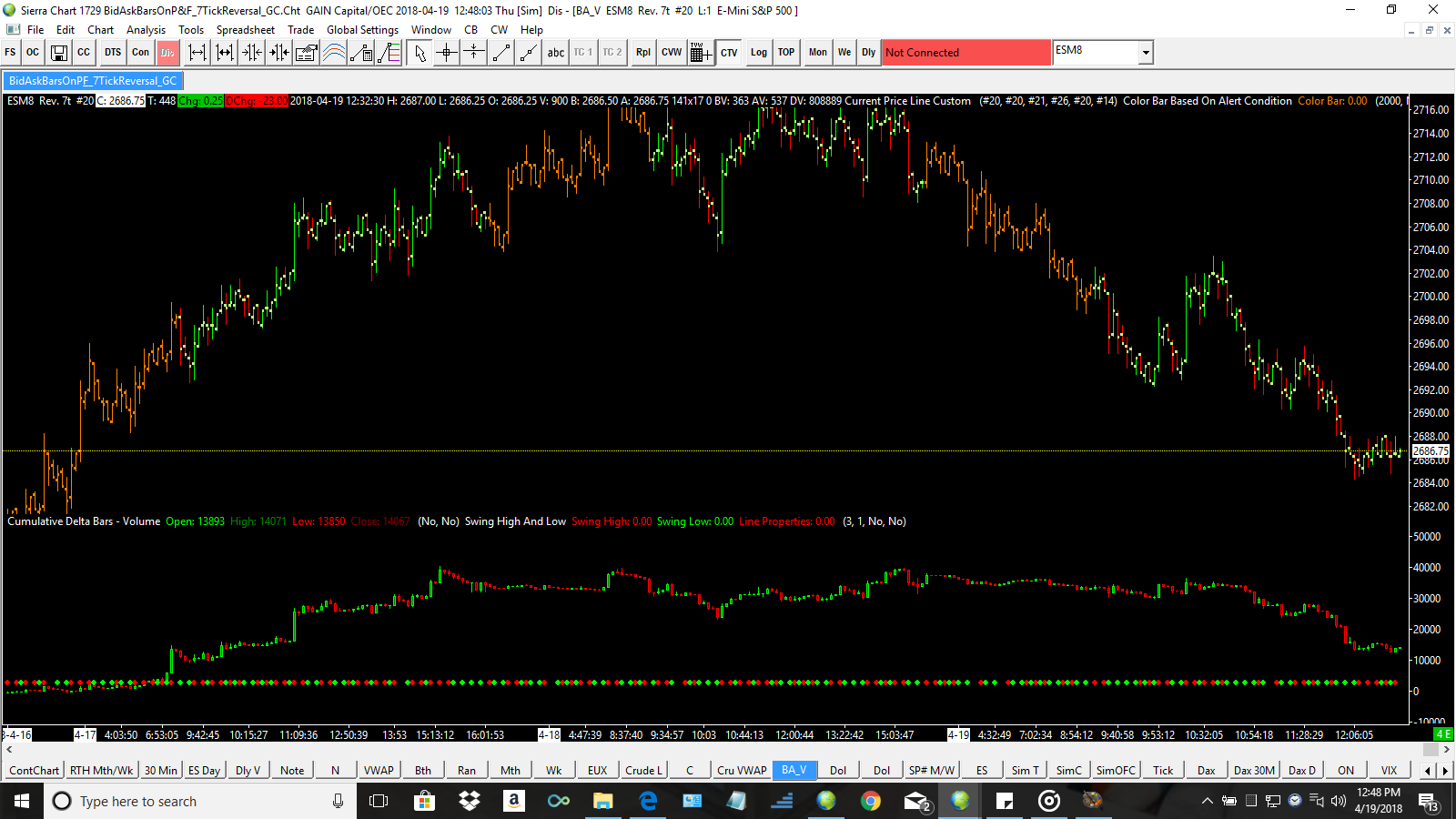Click the chart tabs scroll right arrow

tap(1445, 771)
